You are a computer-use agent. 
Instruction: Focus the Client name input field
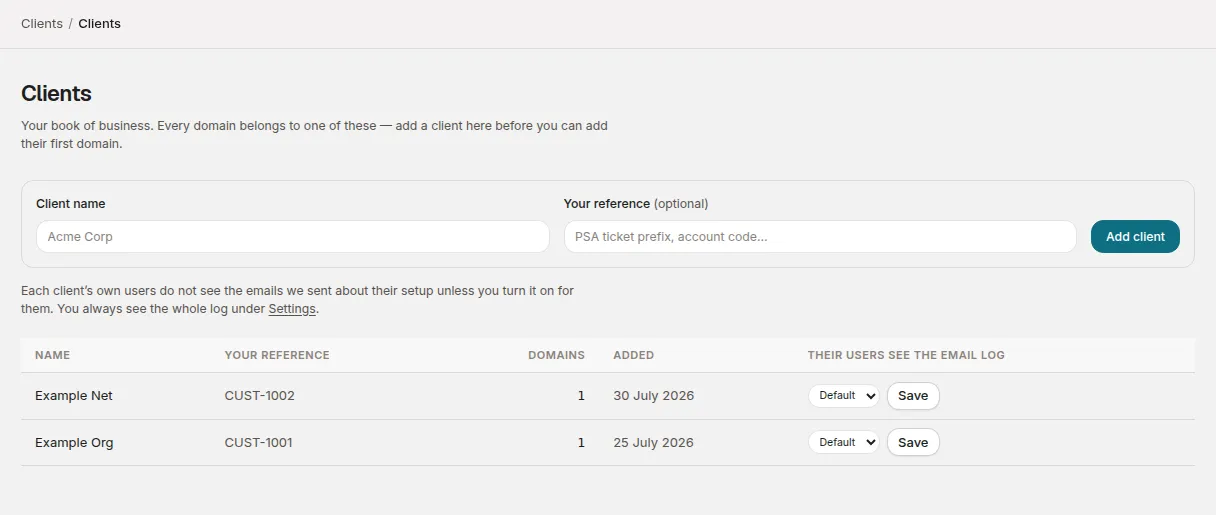[x=293, y=237]
